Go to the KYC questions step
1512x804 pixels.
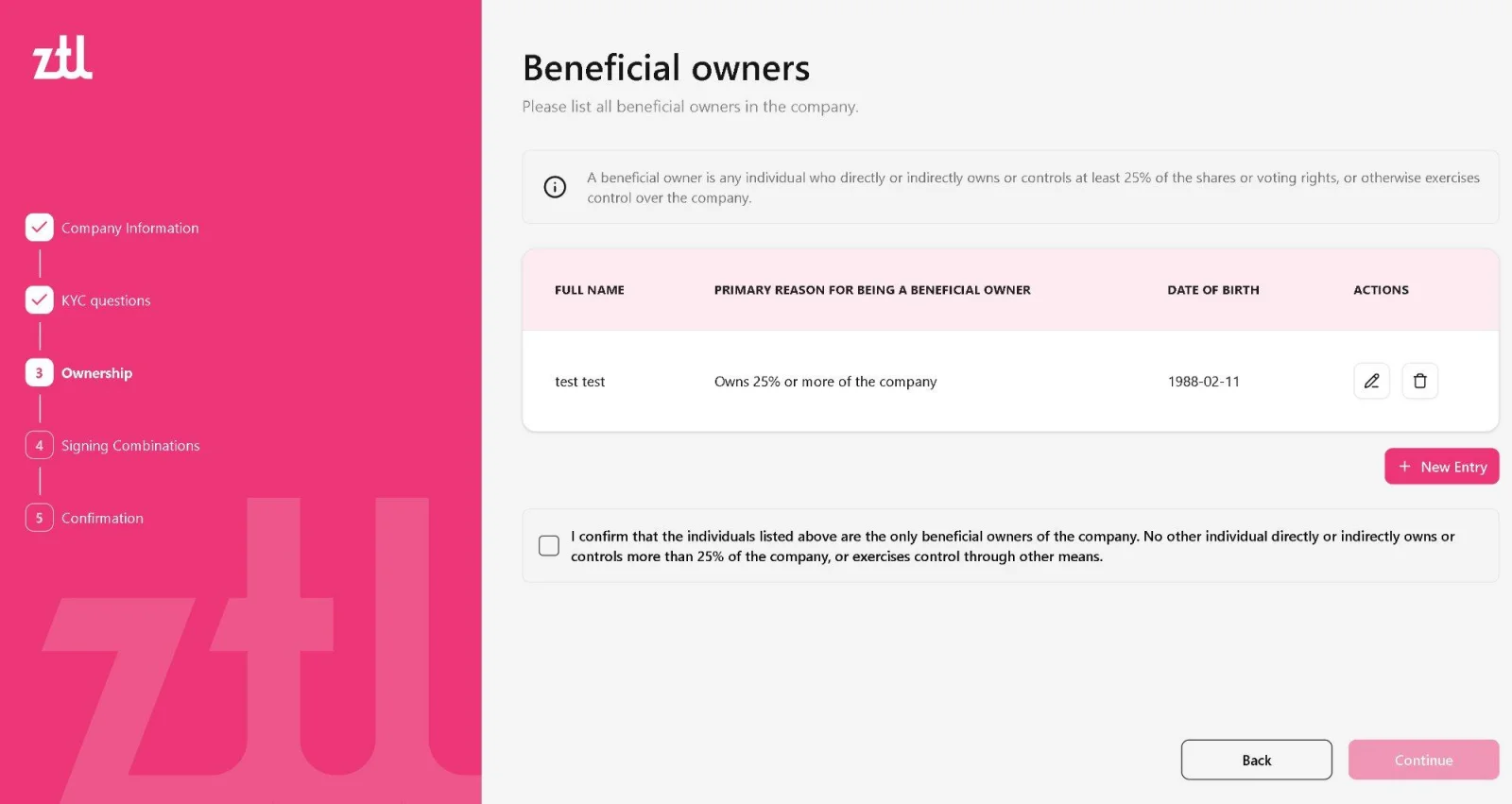point(106,300)
